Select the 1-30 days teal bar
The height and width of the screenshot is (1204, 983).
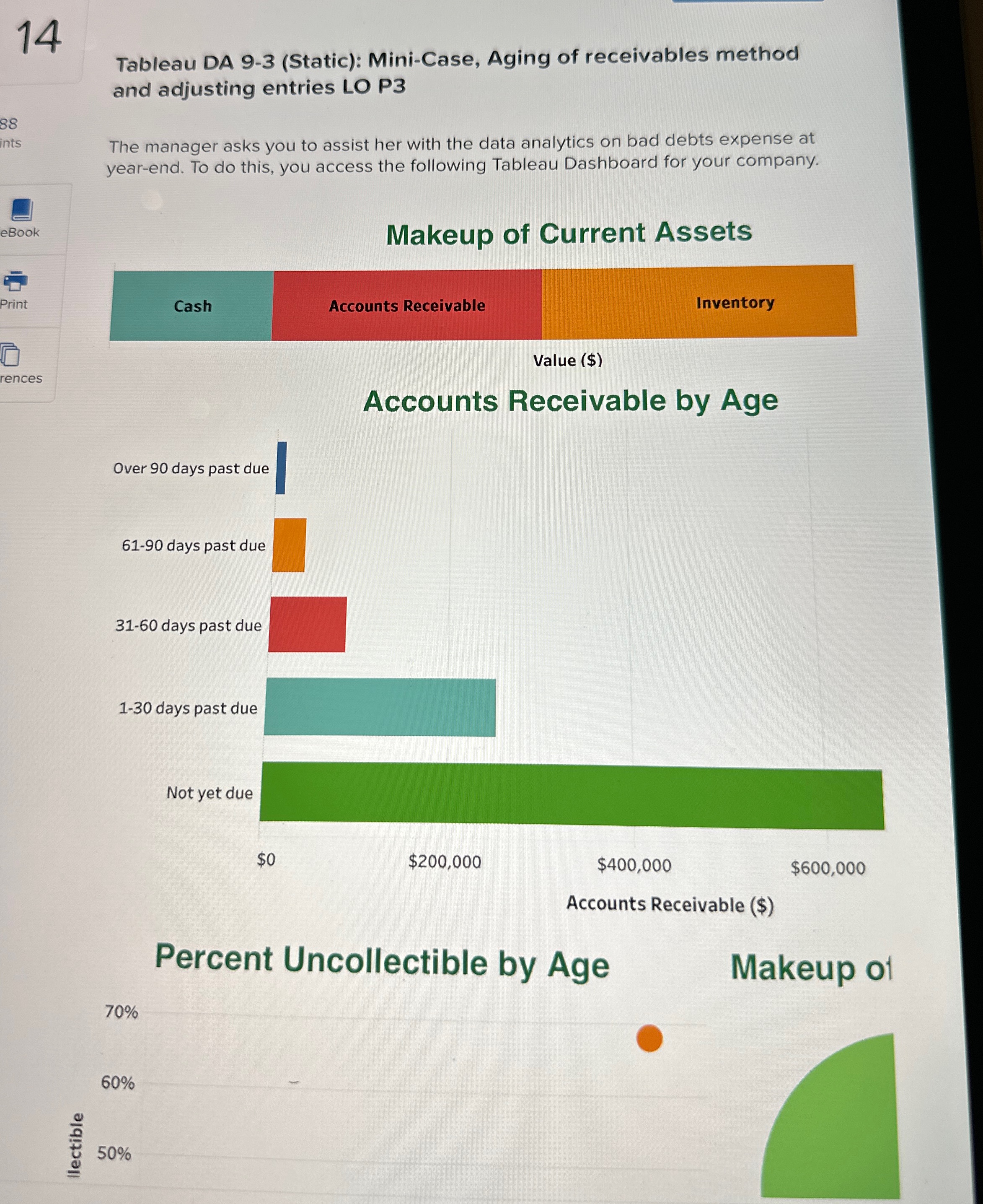point(379,708)
